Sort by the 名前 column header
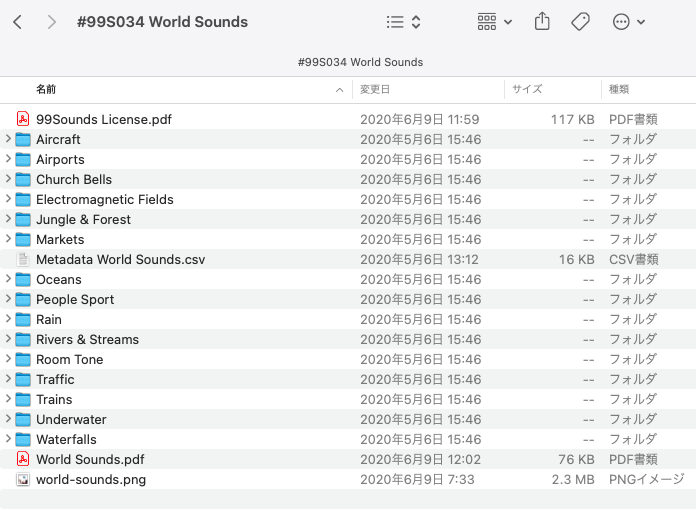Image resolution: width=696 pixels, height=510 pixels. [x=46, y=89]
